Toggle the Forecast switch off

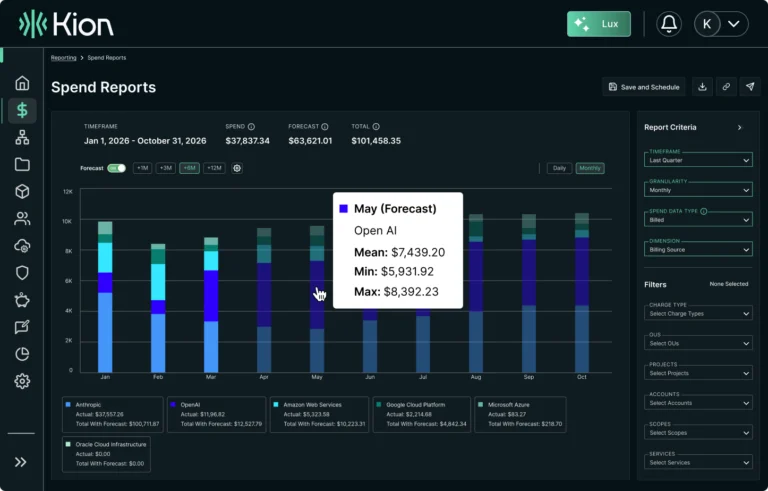click(117, 168)
